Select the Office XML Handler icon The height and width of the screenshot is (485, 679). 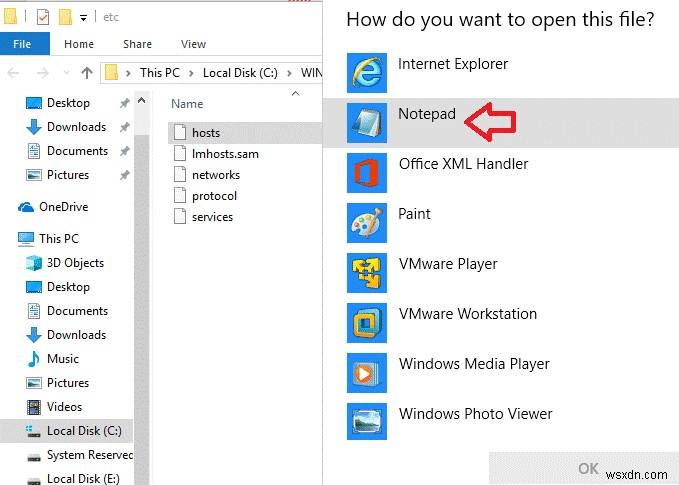click(x=367, y=173)
